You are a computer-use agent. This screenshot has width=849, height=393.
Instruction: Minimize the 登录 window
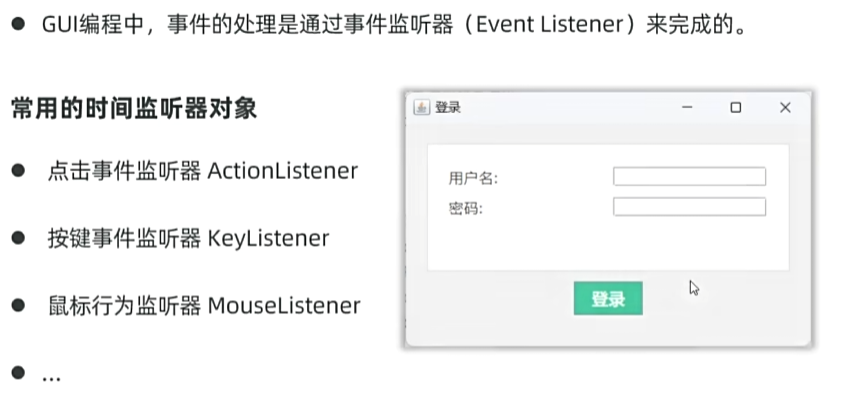pos(687,107)
